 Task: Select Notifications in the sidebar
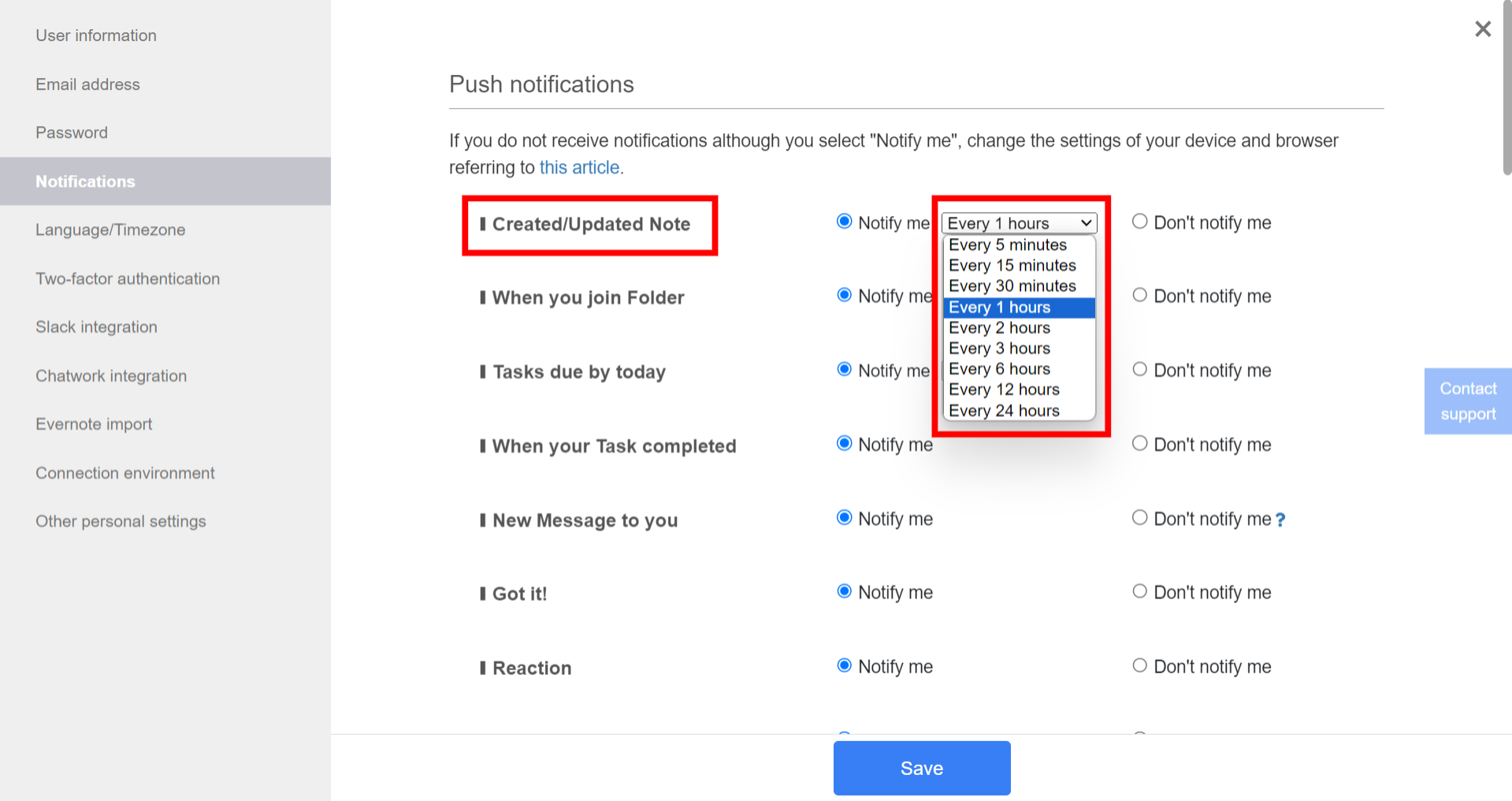click(85, 181)
